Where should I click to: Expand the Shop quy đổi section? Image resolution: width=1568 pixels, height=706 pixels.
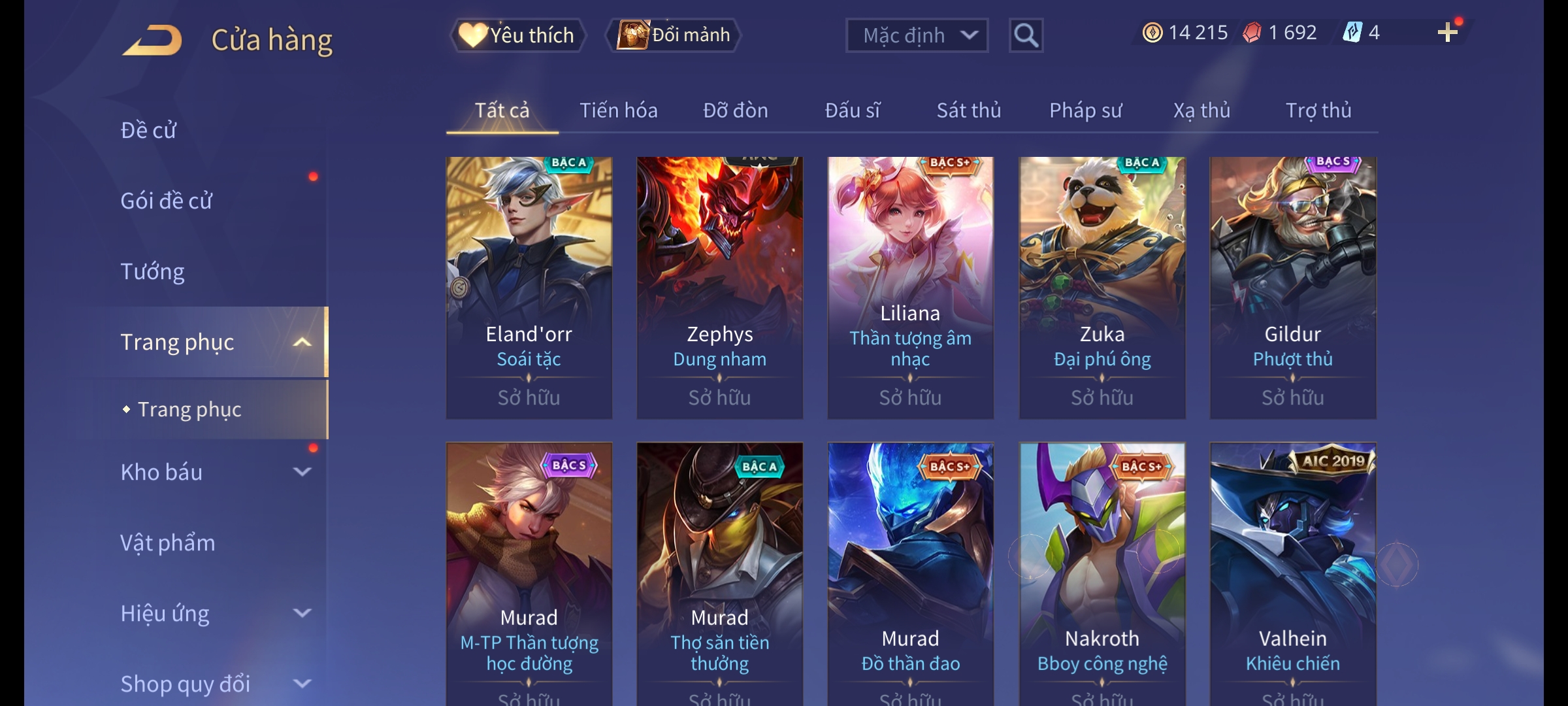point(302,684)
